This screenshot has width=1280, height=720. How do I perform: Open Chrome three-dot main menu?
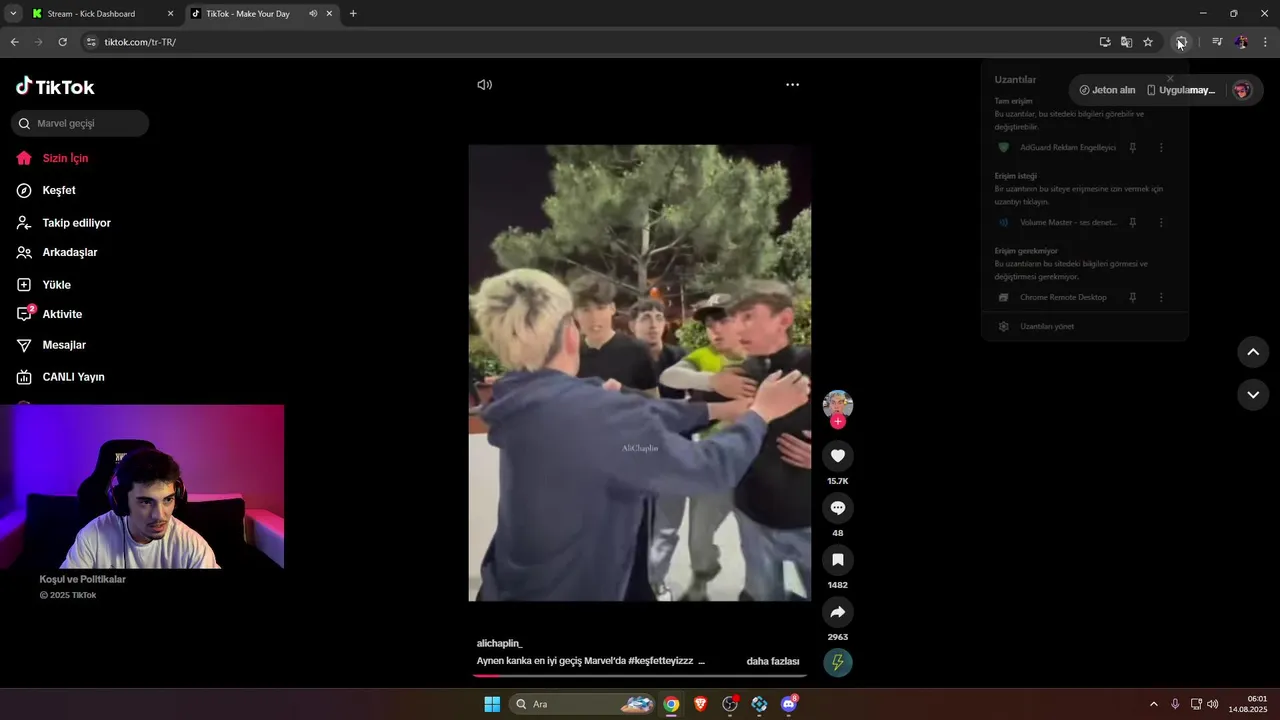pos(1265,42)
